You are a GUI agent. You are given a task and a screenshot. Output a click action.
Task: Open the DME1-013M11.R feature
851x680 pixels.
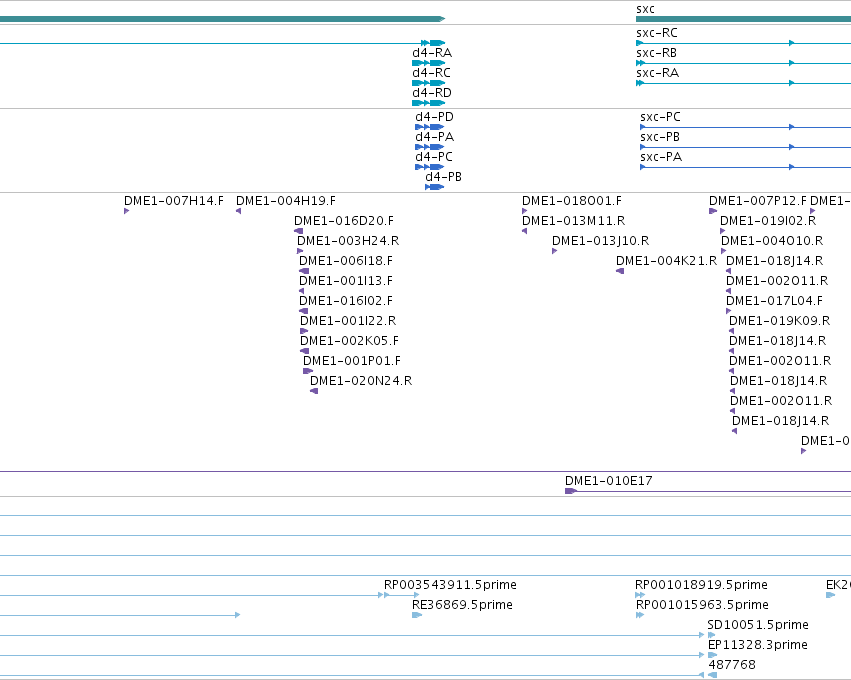pos(524,231)
